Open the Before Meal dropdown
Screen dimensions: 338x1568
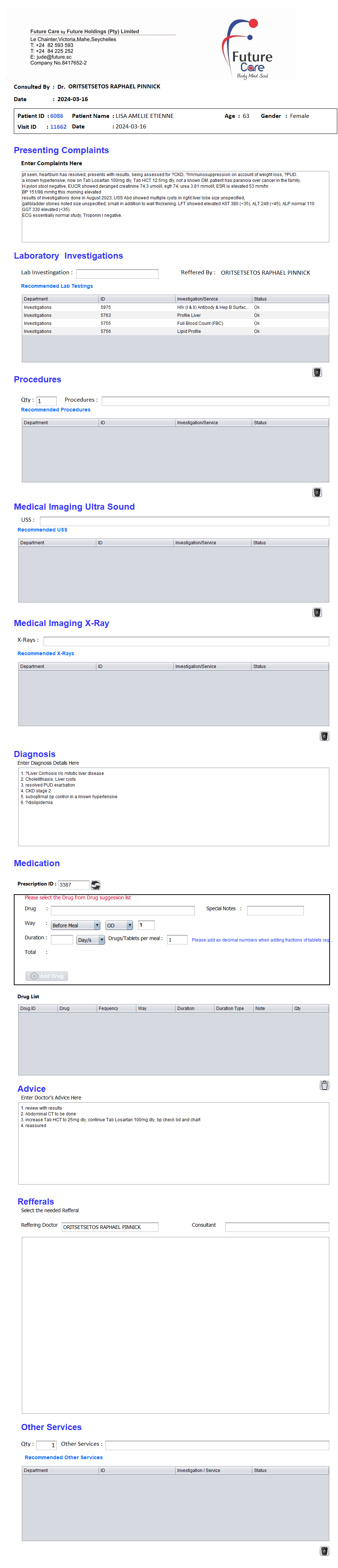click(75, 925)
